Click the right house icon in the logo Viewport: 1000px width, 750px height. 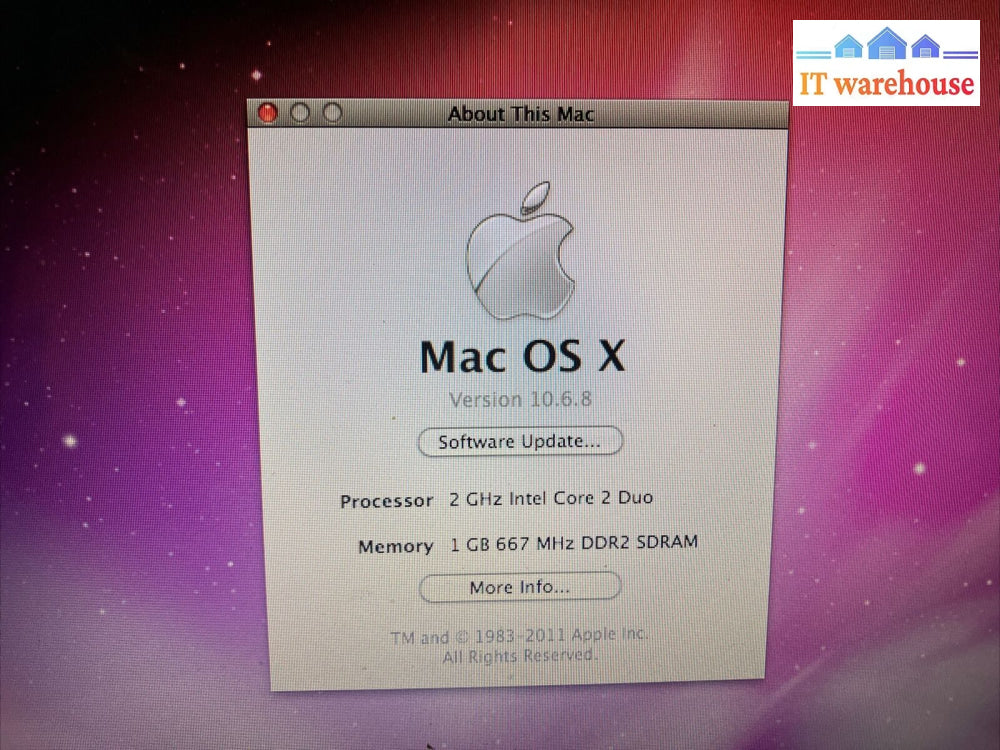[x=926, y=47]
